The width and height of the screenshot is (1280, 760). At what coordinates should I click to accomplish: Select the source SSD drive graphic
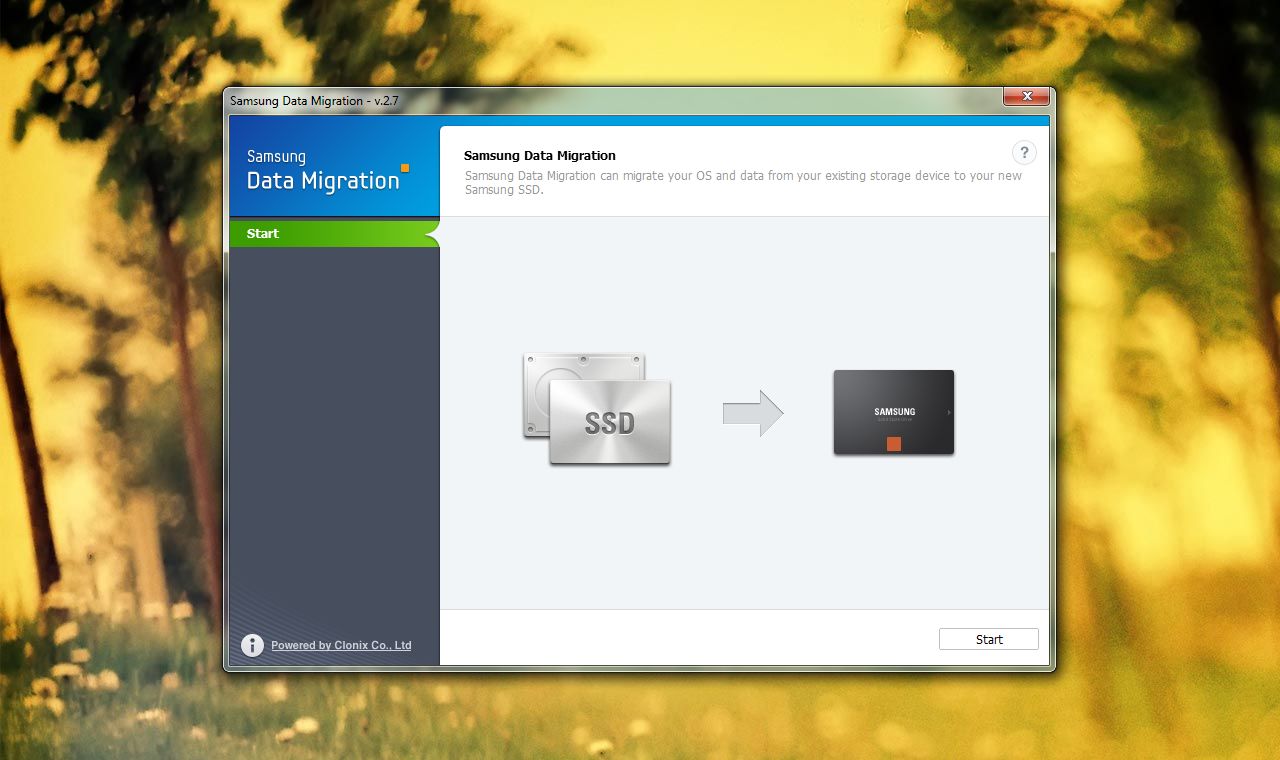(x=595, y=410)
